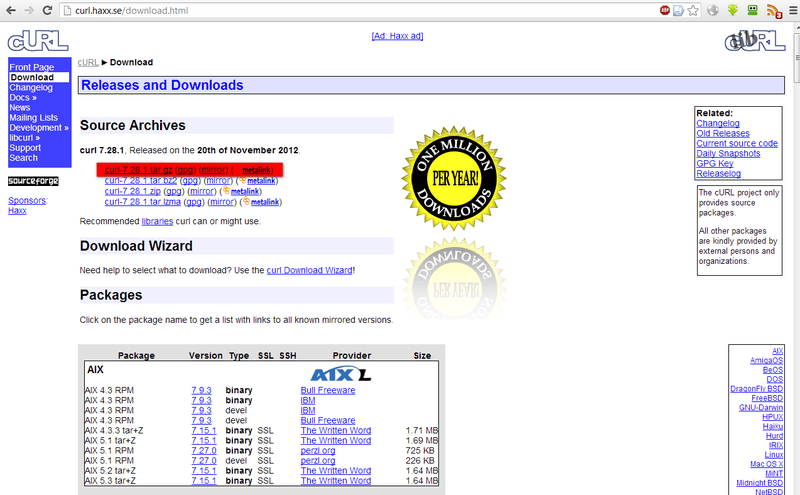Screen dimensions: 800x495
Task: Open Search in the sidebar menu
Action: (x=23, y=158)
